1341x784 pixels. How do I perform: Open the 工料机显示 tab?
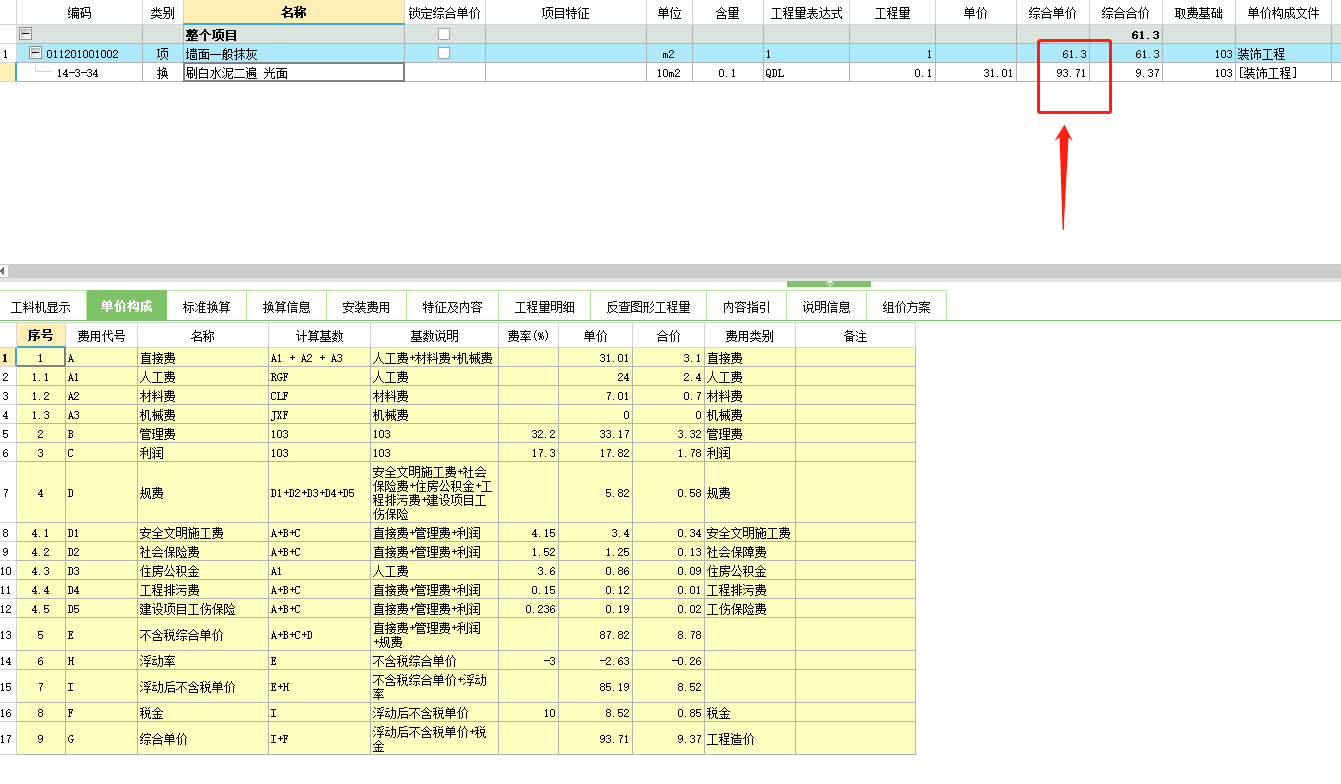click(41, 307)
